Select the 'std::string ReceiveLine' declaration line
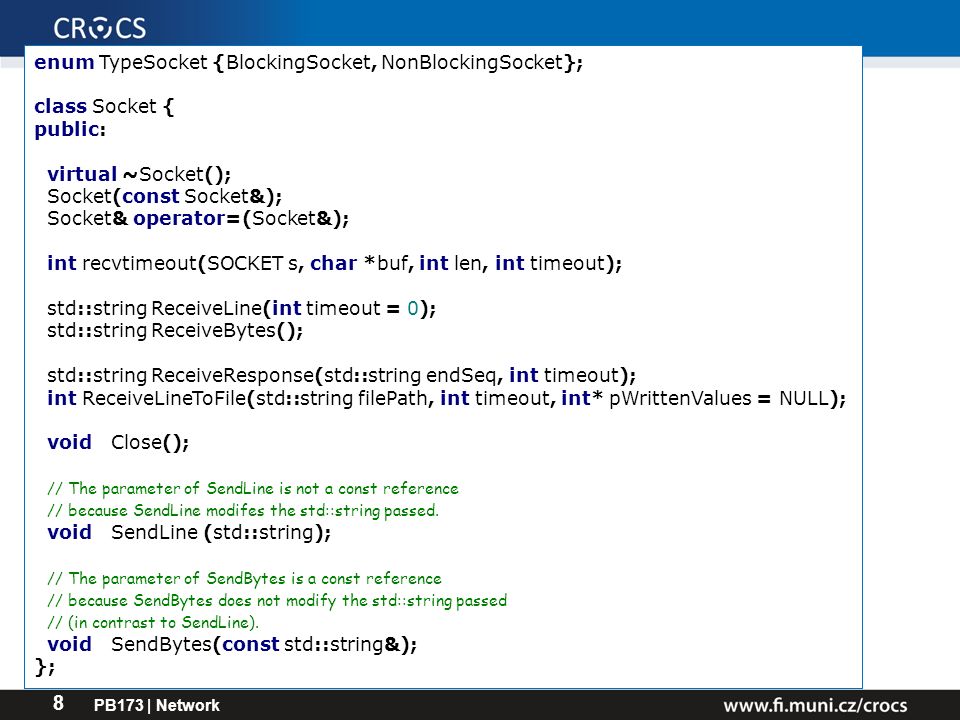The width and height of the screenshot is (960, 720). [241, 308]
